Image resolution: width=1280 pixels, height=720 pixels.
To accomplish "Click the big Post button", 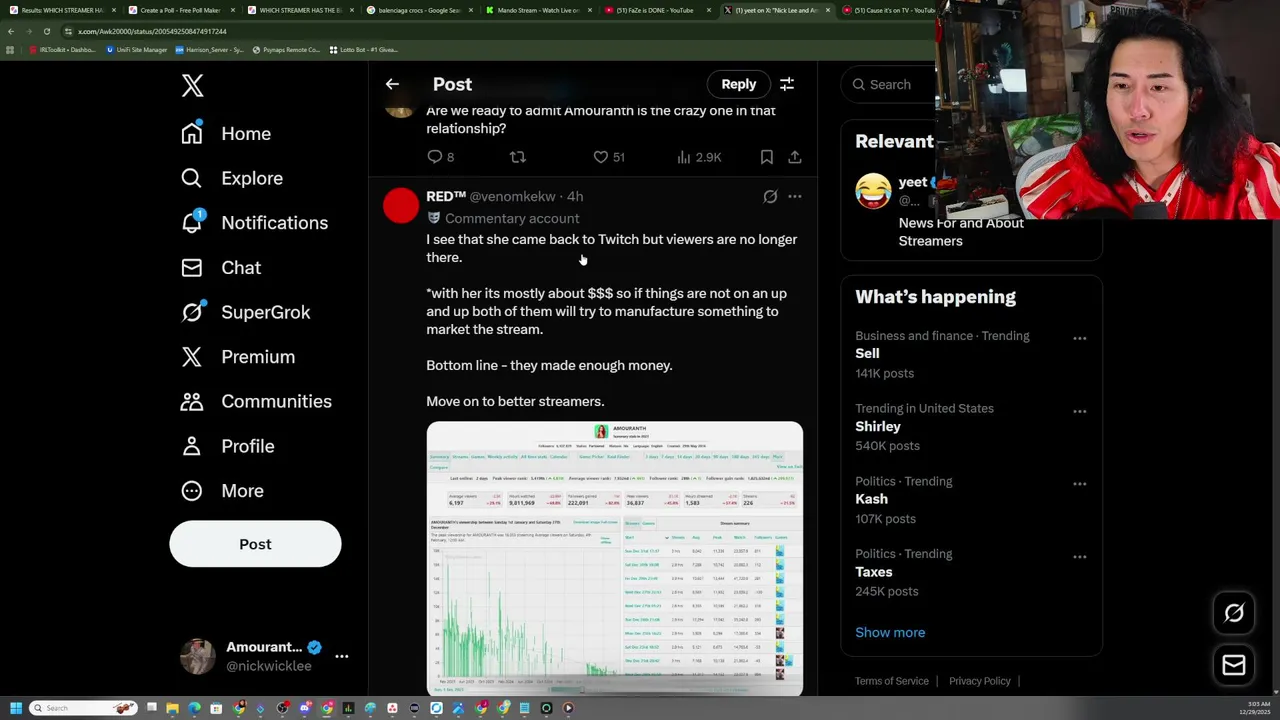I will tap(255, 544).
